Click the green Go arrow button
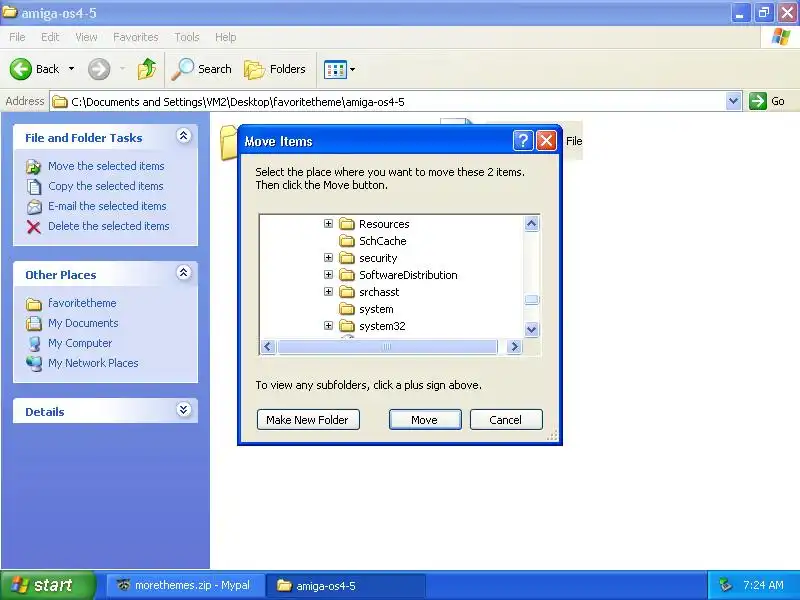The height and width of the screenshot is (600, 800). pos(758,101)
